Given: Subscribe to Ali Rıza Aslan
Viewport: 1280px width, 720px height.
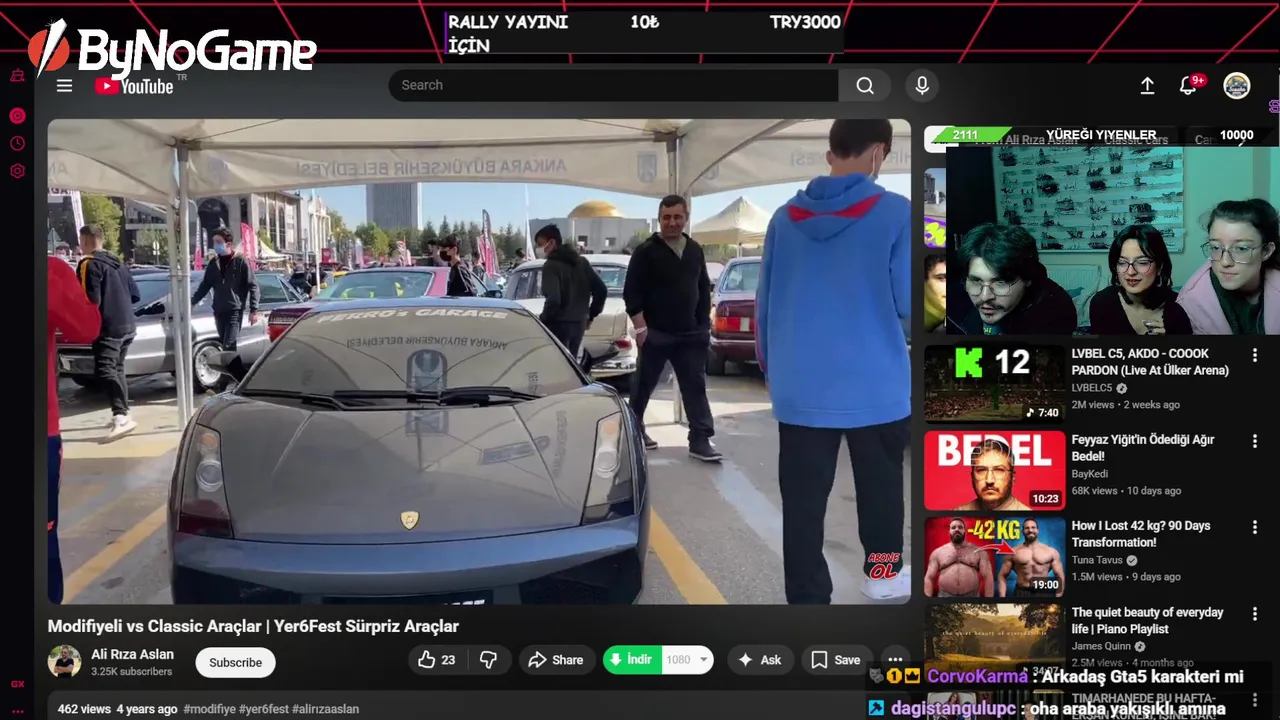Looking at the screenshot, I should [x=235, y=662].
